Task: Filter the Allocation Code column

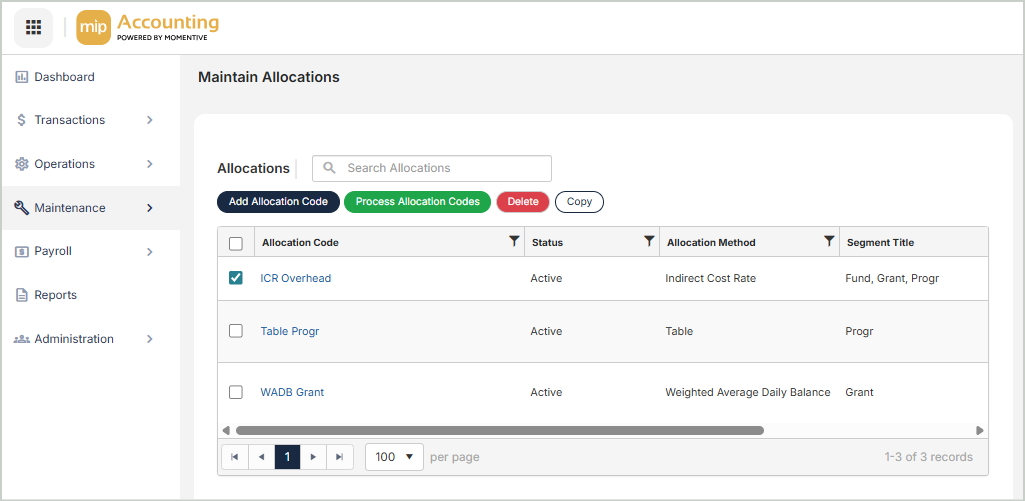Action: [514, 241]
